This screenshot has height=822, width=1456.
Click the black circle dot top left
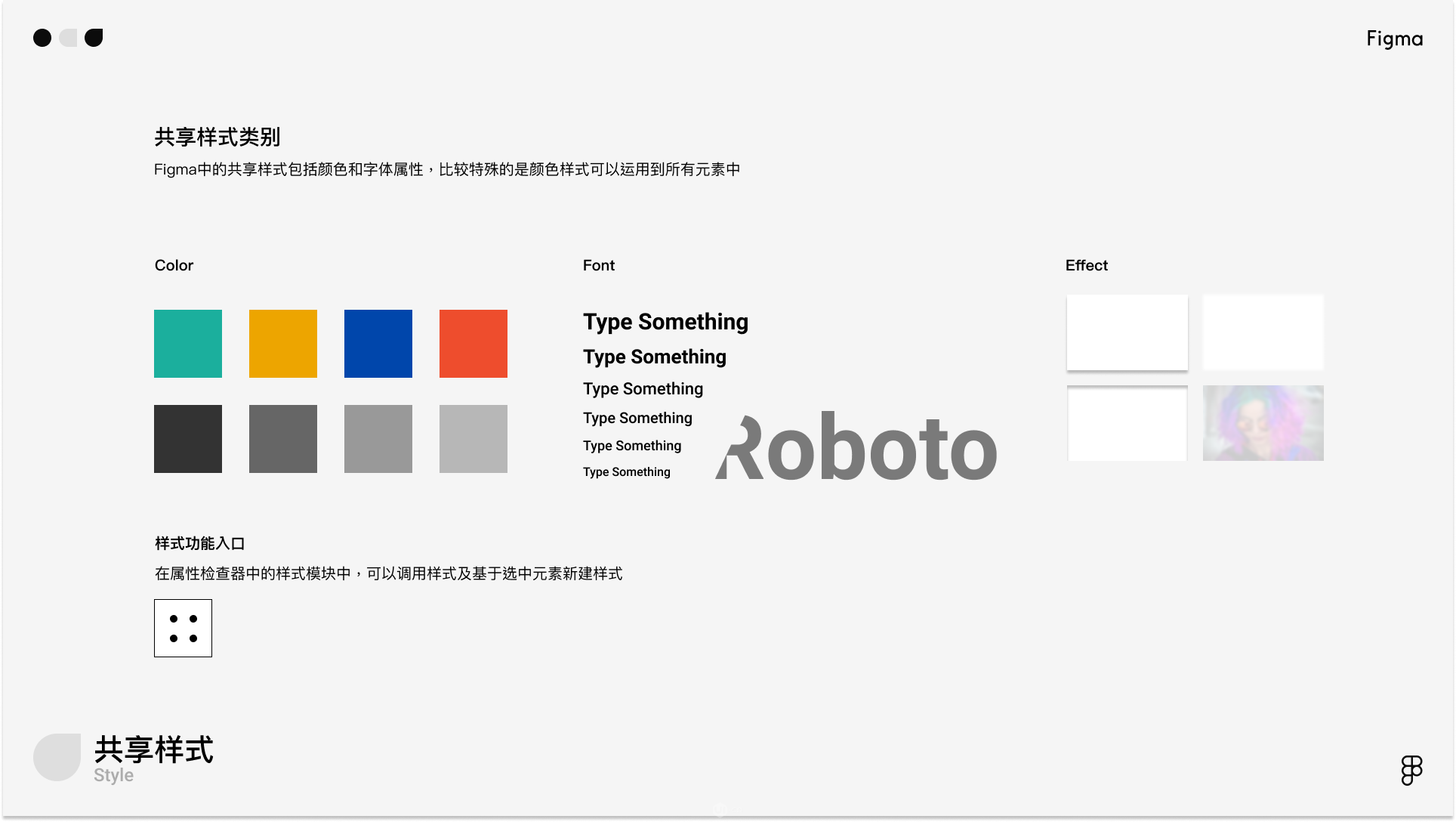click(x=42, y=38)
